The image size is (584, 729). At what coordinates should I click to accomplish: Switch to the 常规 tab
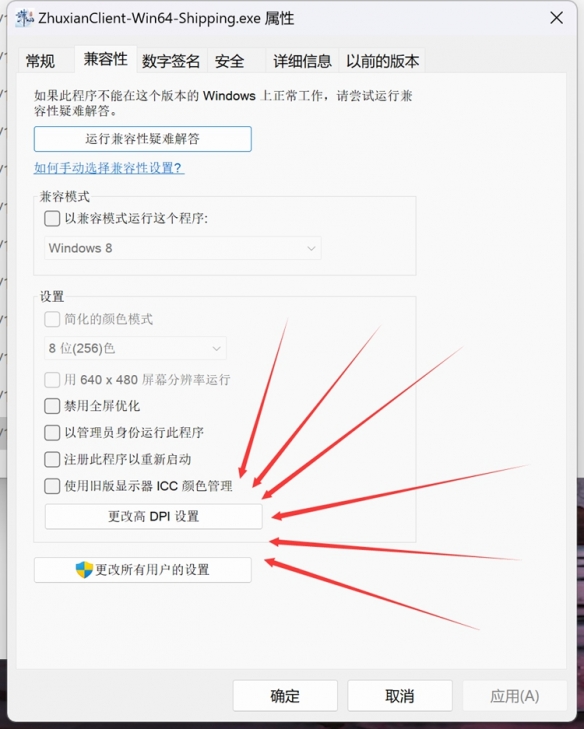[40, 61]
